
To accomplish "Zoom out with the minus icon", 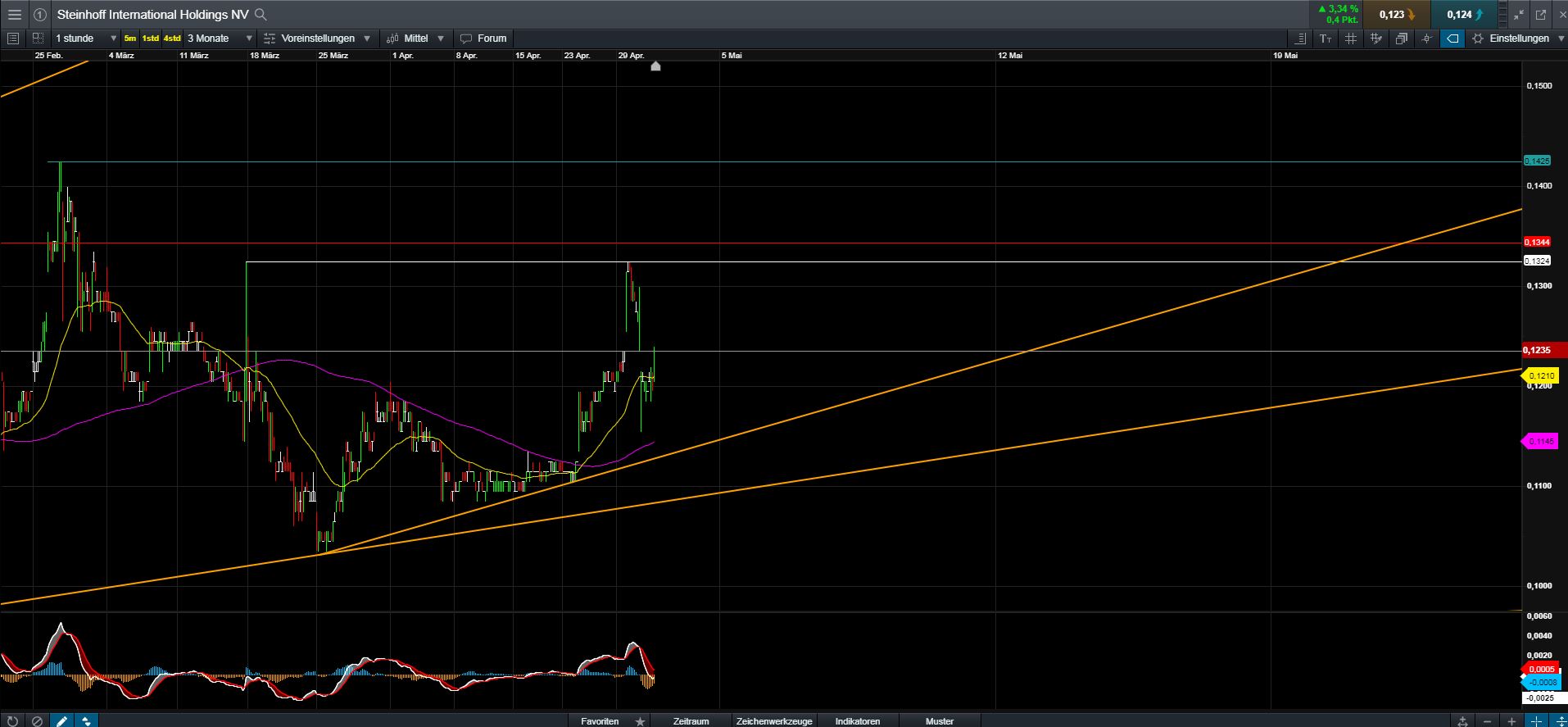I will (x=1487, y=721).
